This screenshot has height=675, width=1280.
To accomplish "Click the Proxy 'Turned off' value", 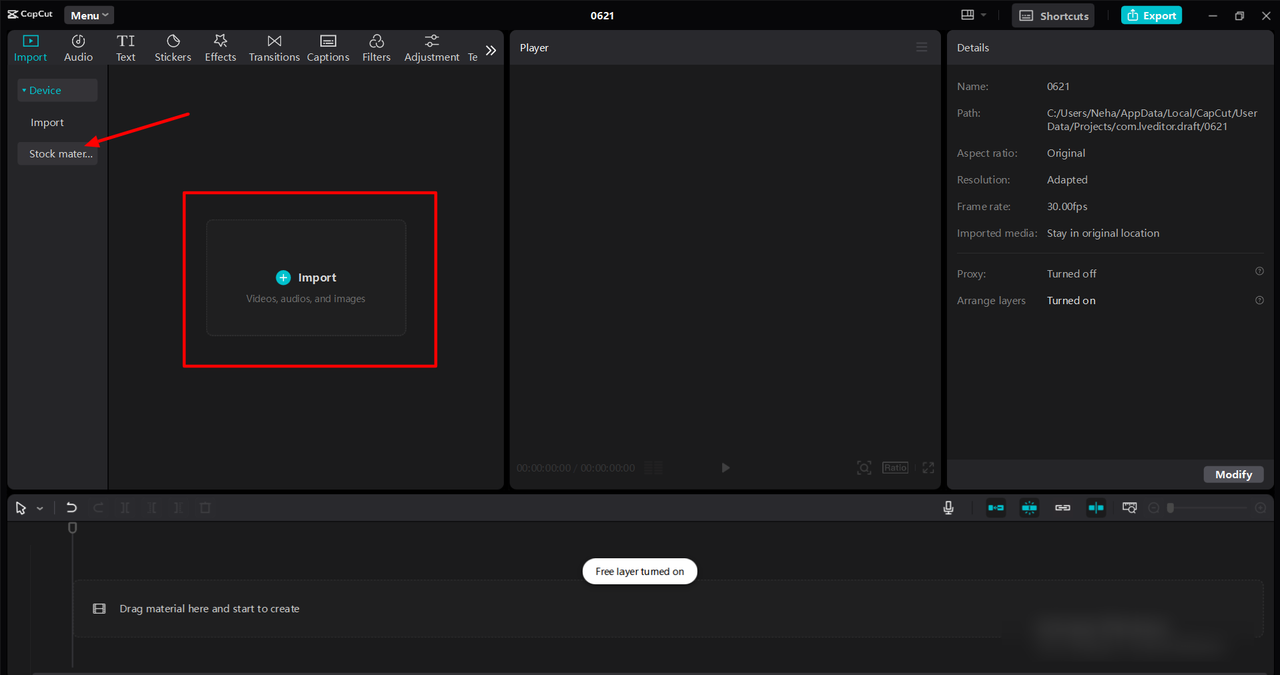I will (x=1072, y=273).
